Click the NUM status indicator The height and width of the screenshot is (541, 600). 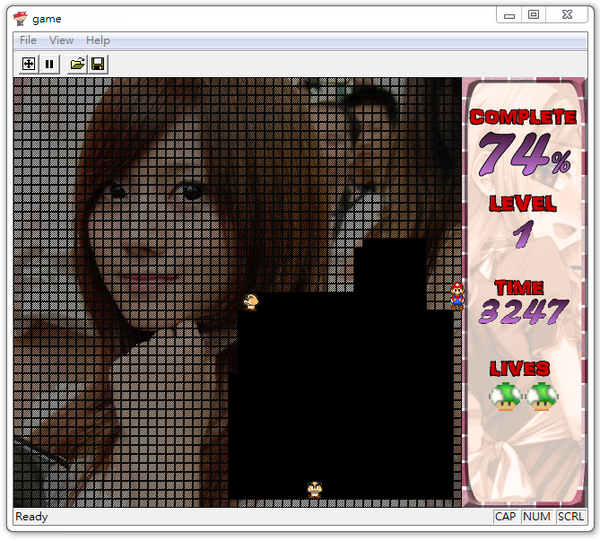coord(536,517)
